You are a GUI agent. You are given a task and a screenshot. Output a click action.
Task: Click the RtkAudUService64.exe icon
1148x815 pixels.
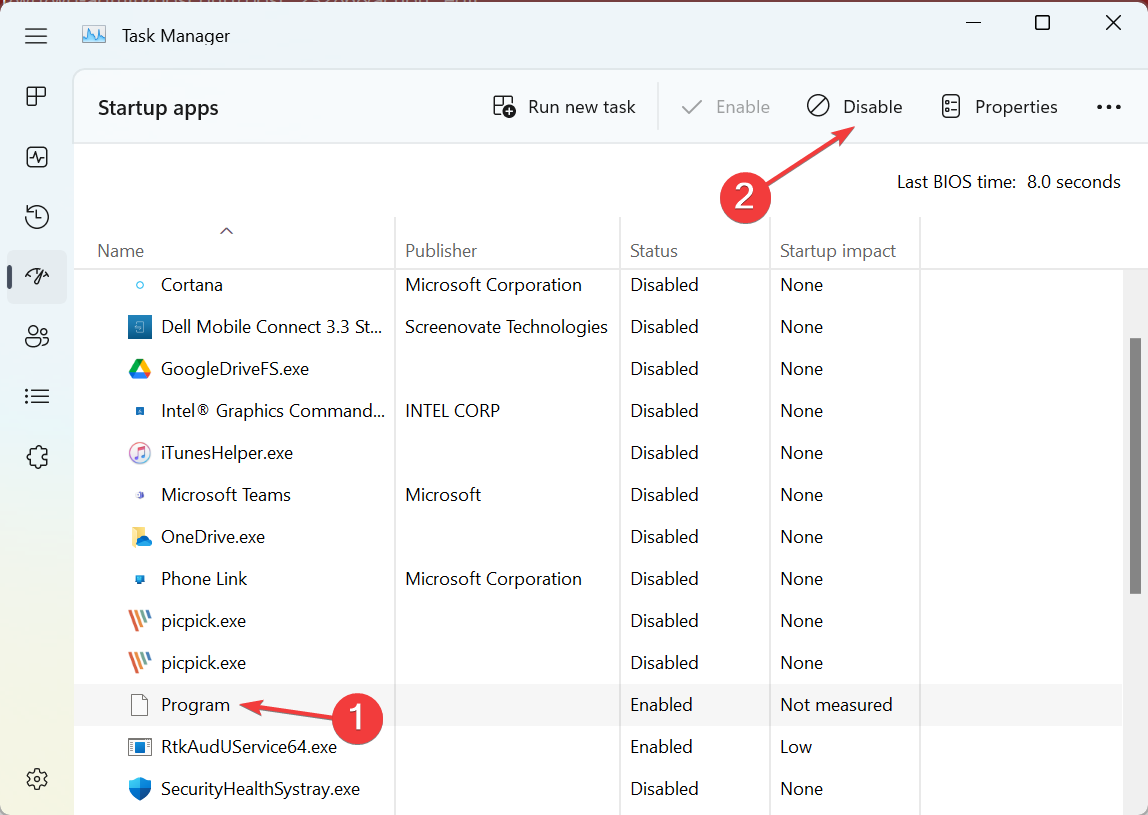(x=140, y=747)
